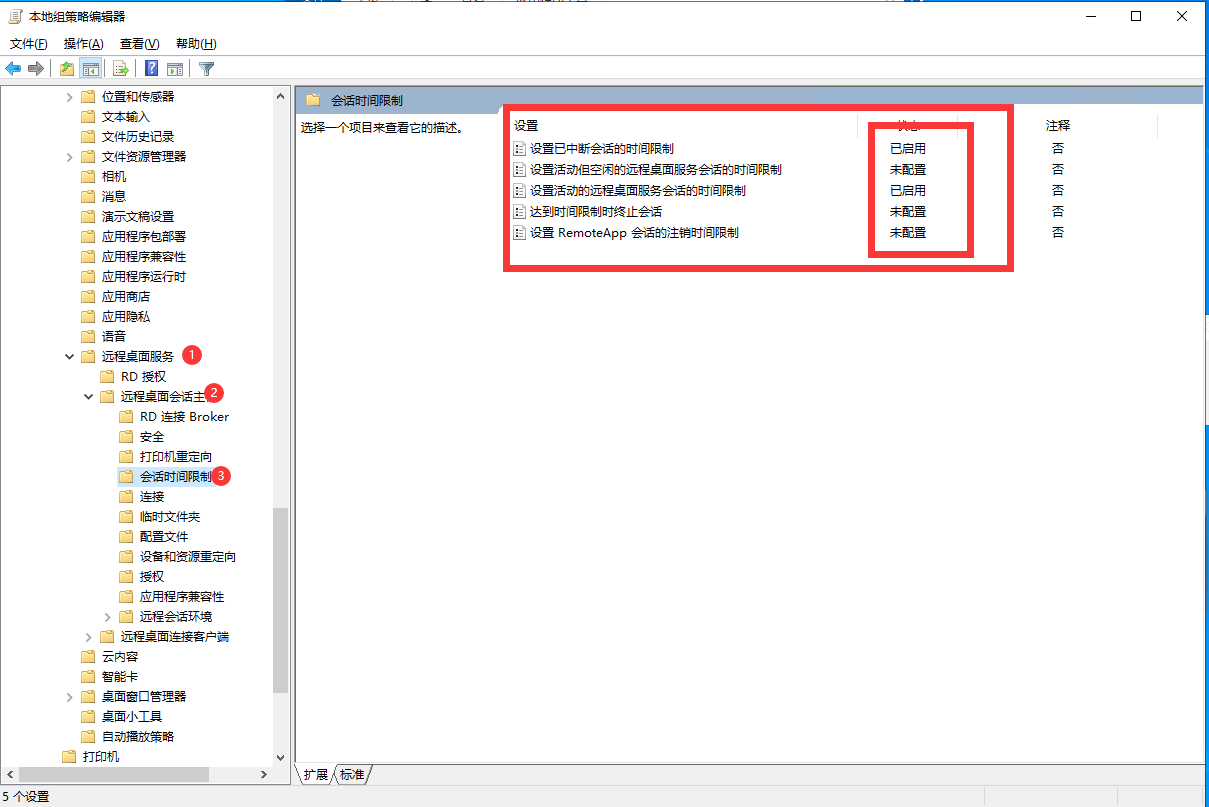
Task: Click tree pane horizontal scrollbar right arrow
Action: [x=264, y=775]
